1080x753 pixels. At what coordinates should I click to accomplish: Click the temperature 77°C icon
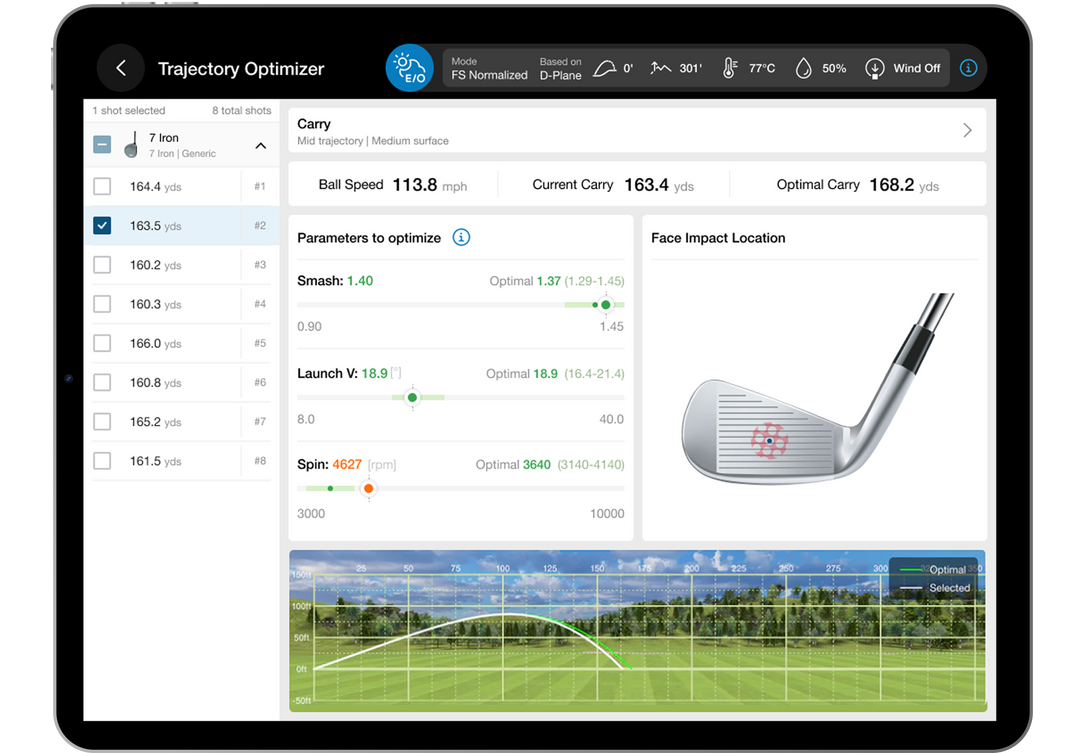coord(728,67)
